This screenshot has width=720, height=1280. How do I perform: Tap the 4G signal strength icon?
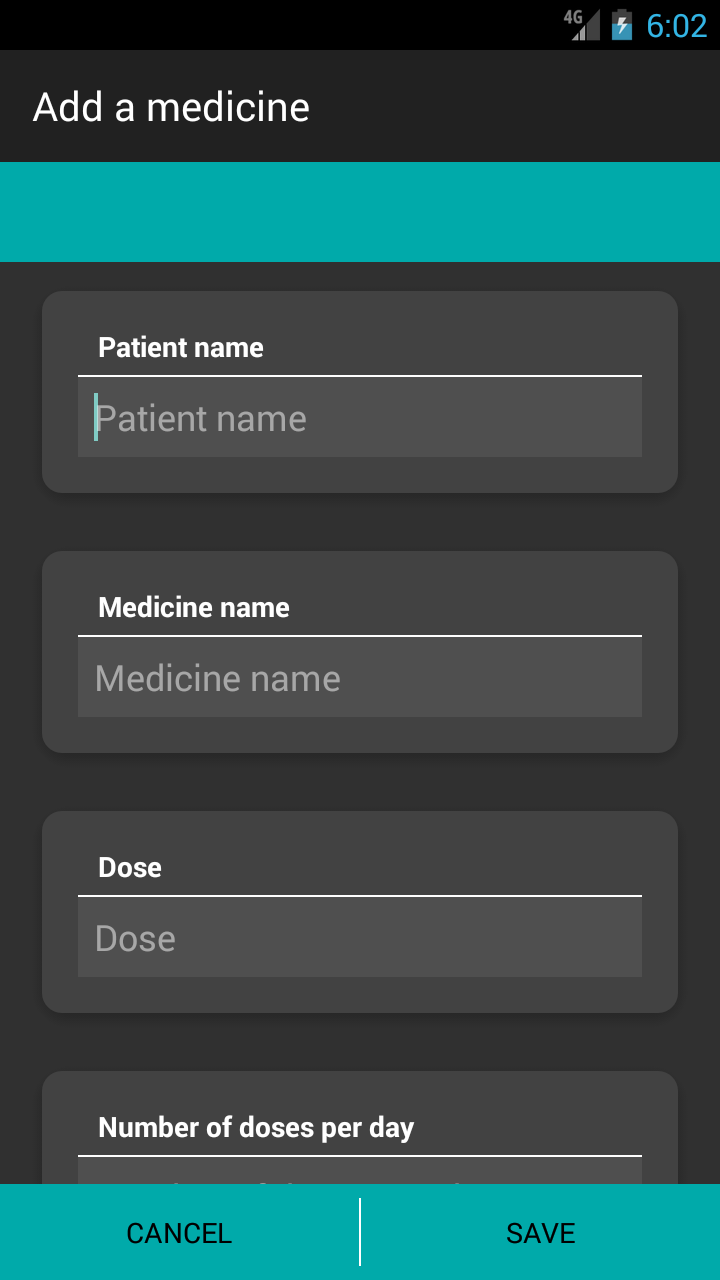[582, 24]
